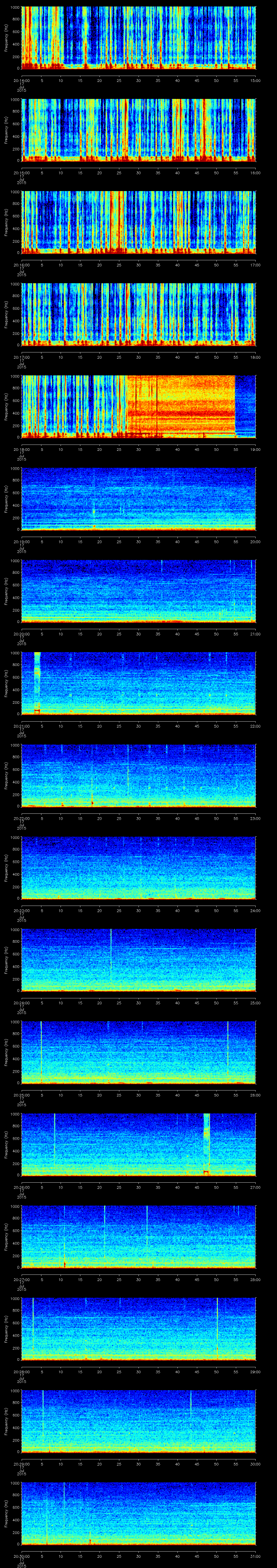Select the broadband burst near 4 seconds in the 20:21:00 panel
Image resolution: width=277 pixels, height=1568 pixels.
click(x=37, y=683)
